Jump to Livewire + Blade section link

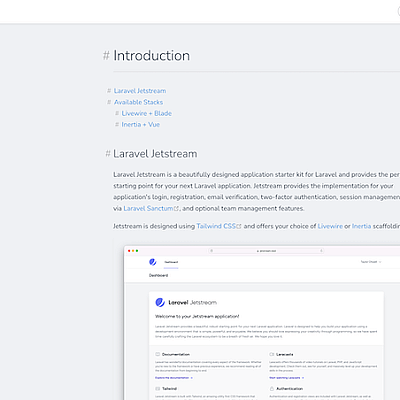(x=147, y=113)
